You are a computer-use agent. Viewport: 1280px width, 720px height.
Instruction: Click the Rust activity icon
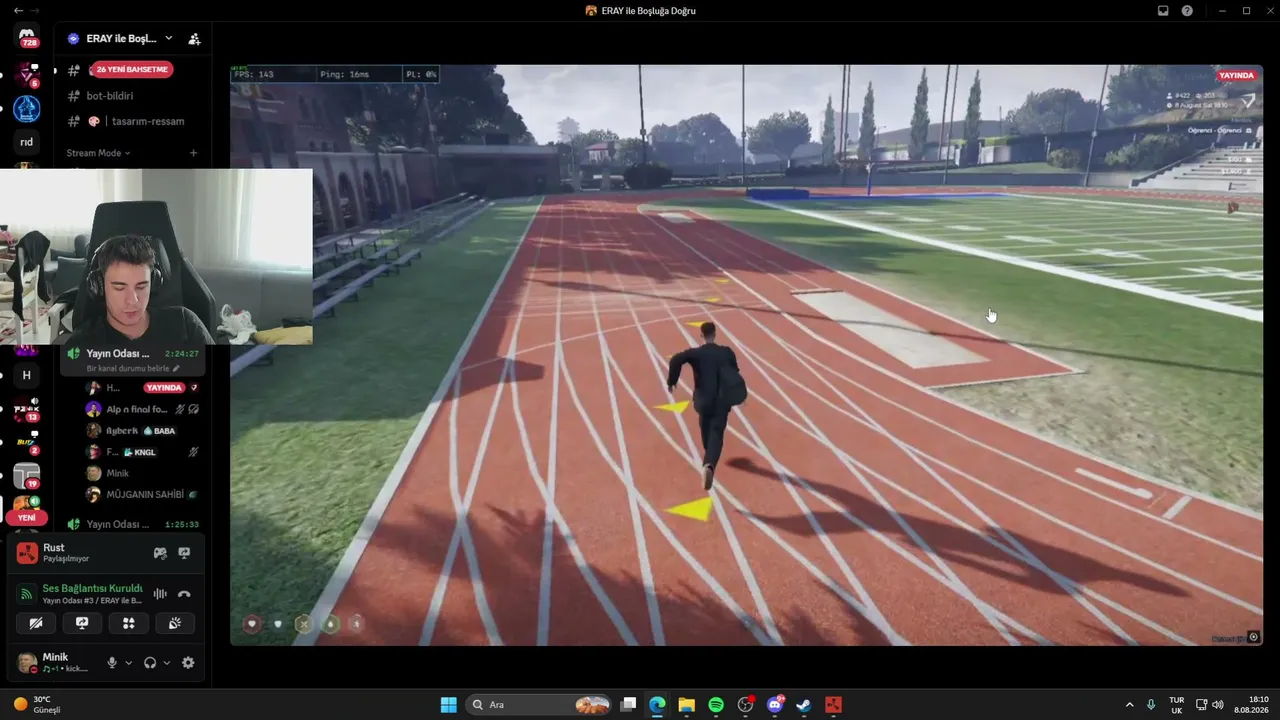click(28, 553)
